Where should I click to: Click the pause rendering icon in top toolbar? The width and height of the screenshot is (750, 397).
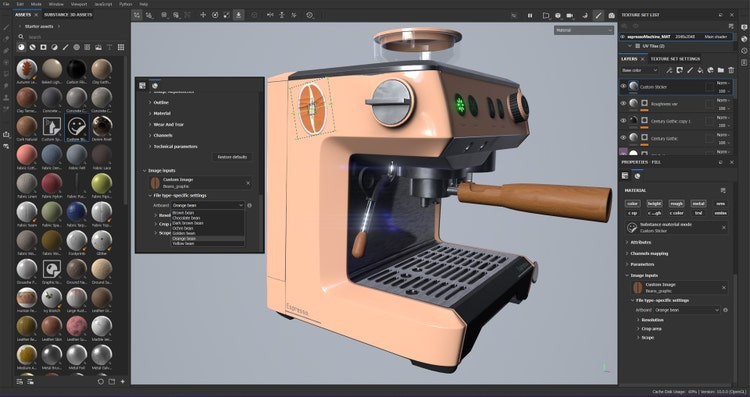click(x=530, y=15)
